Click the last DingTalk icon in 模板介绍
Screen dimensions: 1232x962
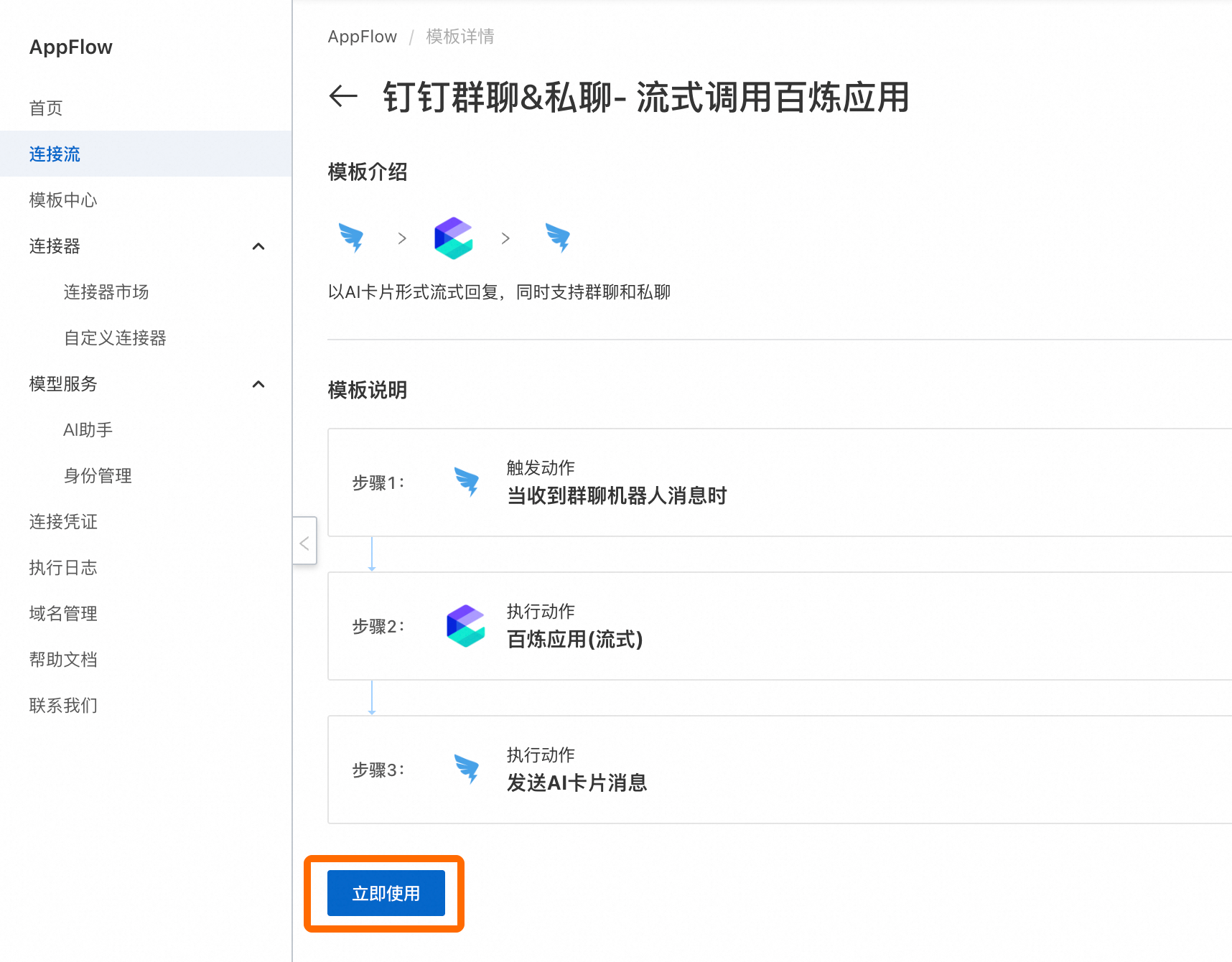[x=557, y=238]
